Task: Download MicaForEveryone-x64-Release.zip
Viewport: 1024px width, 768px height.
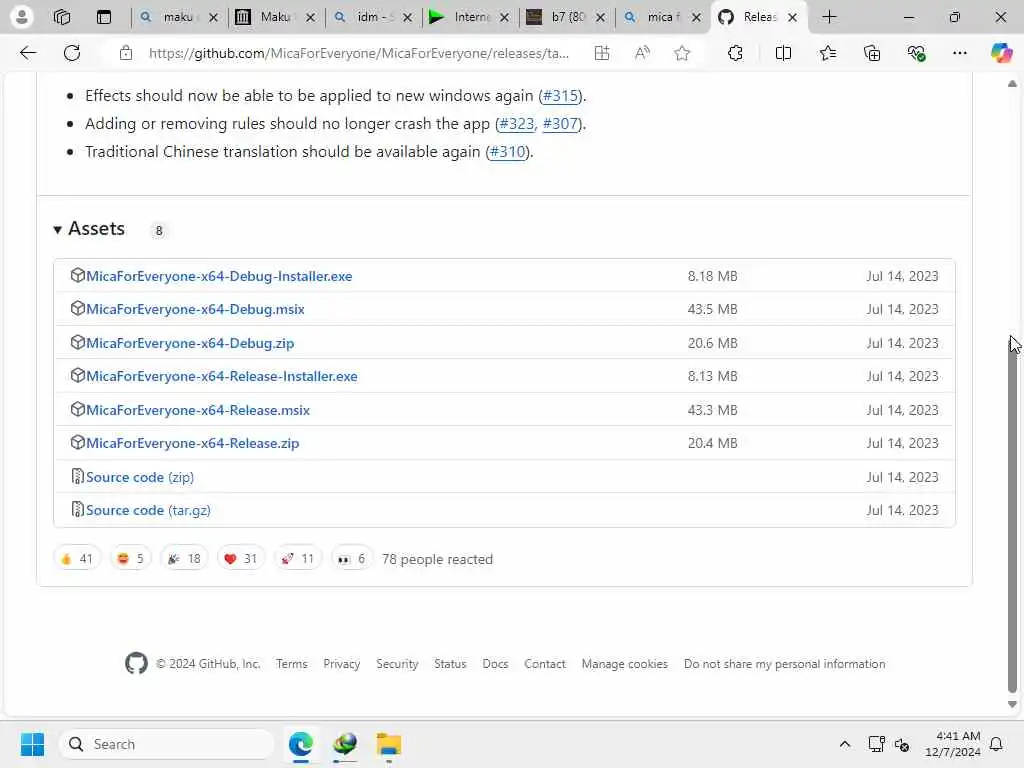Action: pos(193,443)
